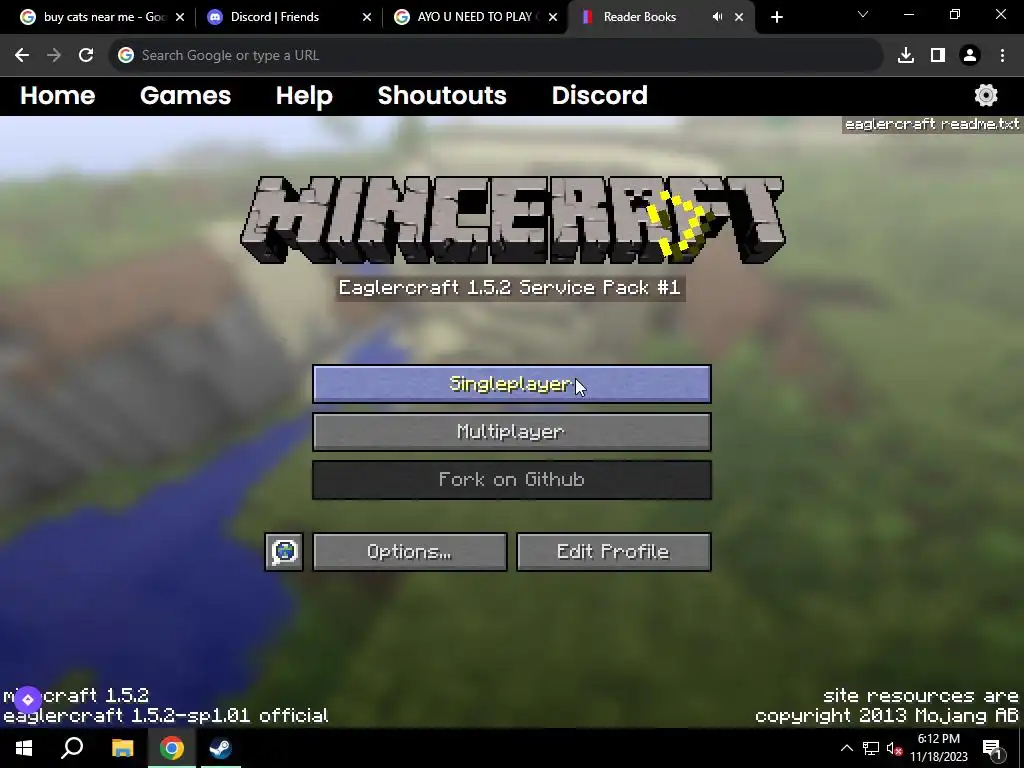Click 'Eaglercraft 1.5.2 Service Pack #1' splash text

click(509, 287)
